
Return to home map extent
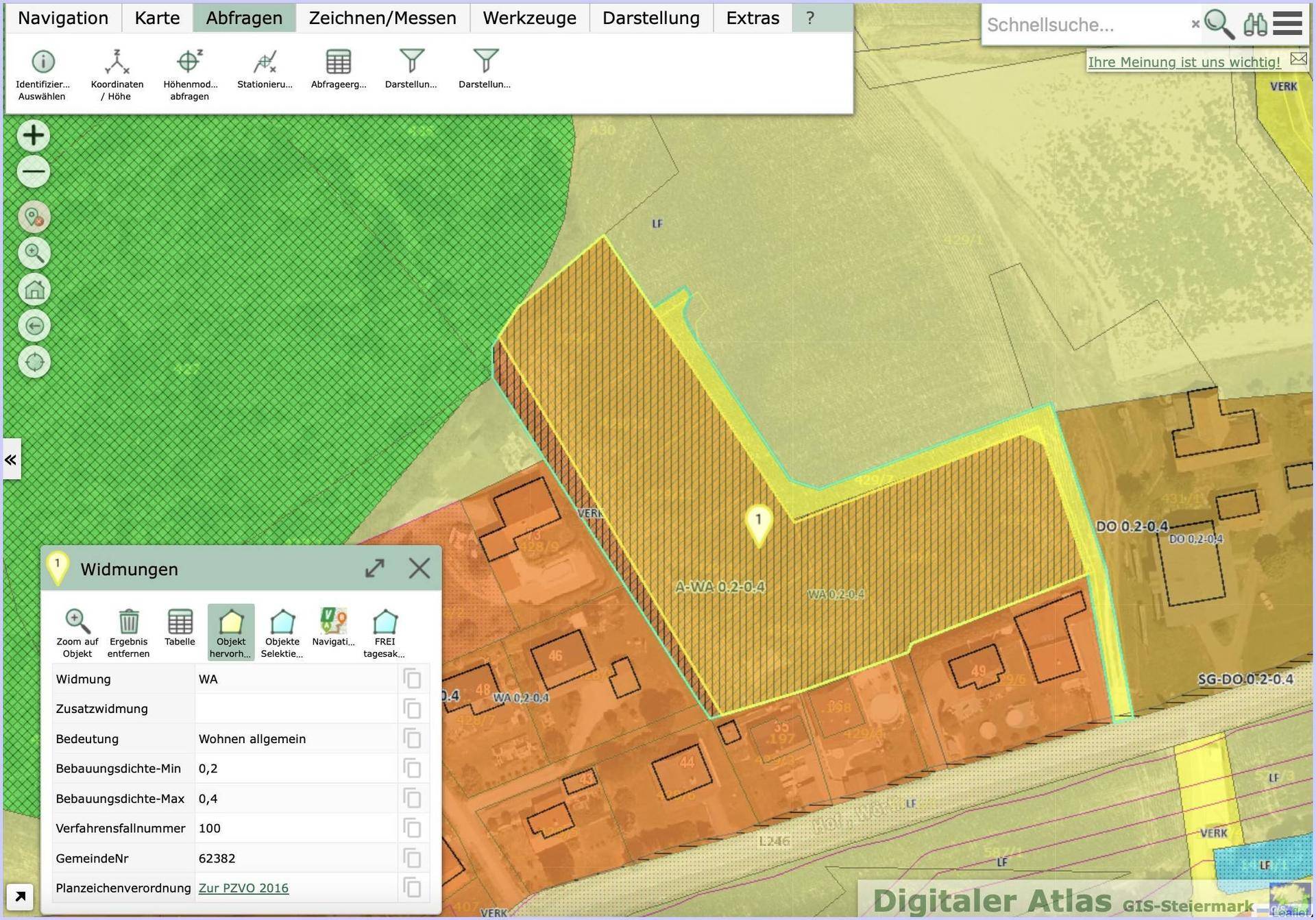click(x=34, y=289)
